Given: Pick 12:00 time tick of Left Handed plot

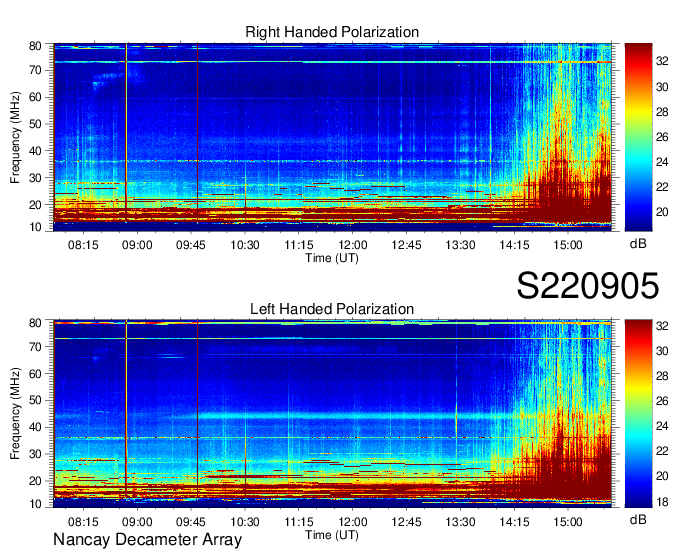Looking at the screenshot, I should (x=353, y=521).
